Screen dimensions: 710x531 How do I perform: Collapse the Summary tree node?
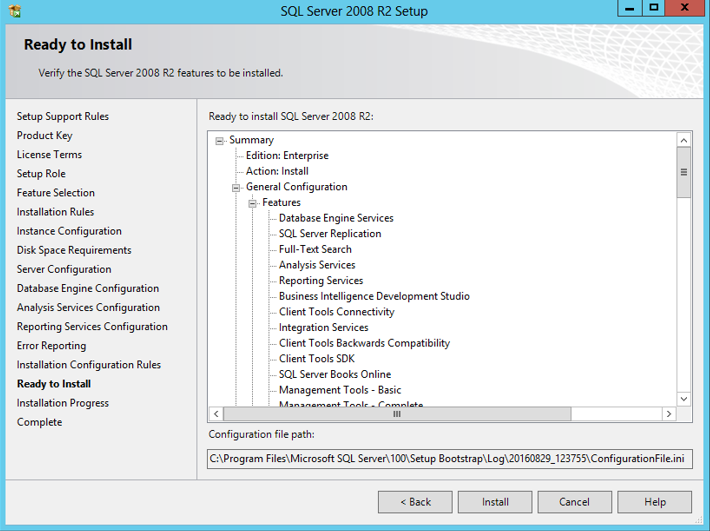220,141
